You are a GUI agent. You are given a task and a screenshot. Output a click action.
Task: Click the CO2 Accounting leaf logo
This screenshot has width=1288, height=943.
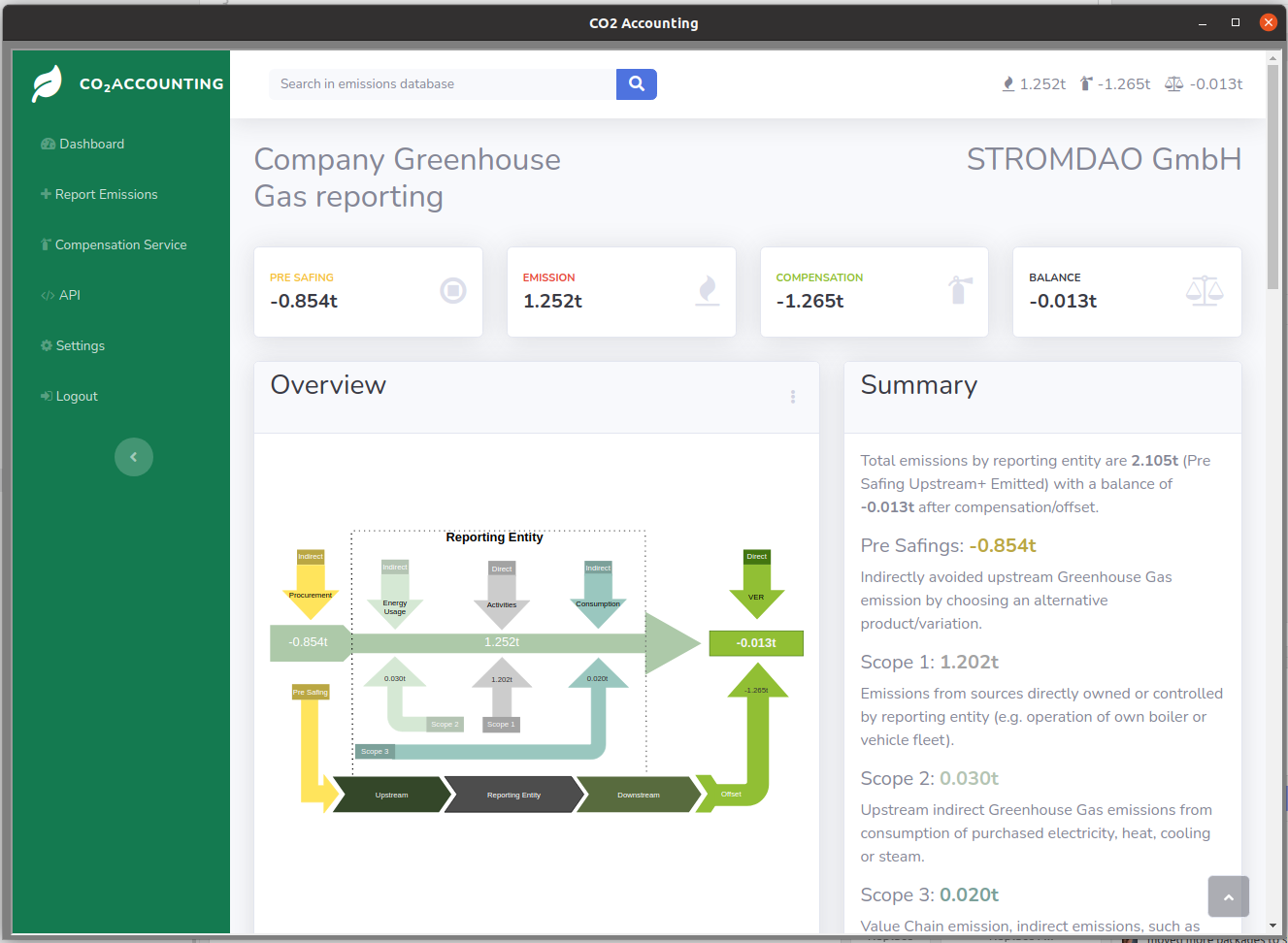click(48, 83)
